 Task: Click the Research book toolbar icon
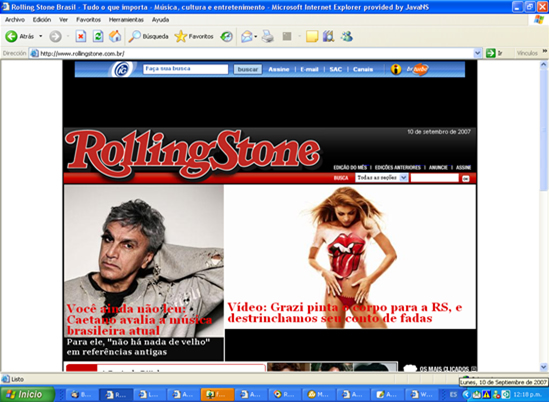[x=328, y=36]
